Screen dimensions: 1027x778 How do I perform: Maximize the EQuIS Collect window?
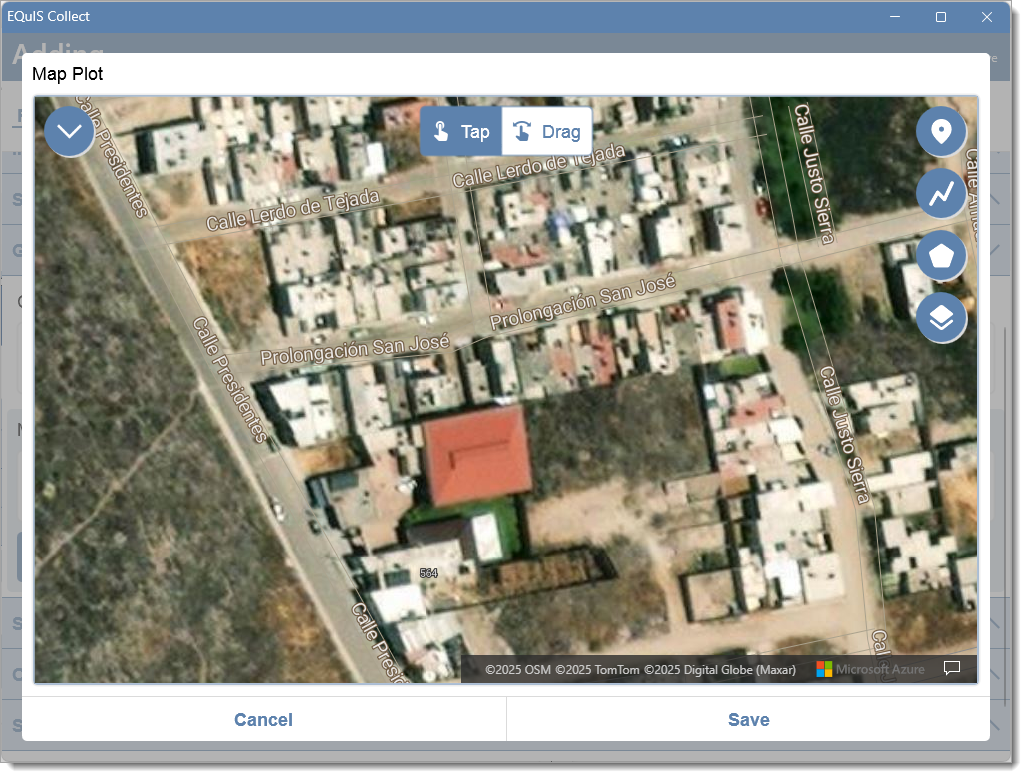coord(941,17)
